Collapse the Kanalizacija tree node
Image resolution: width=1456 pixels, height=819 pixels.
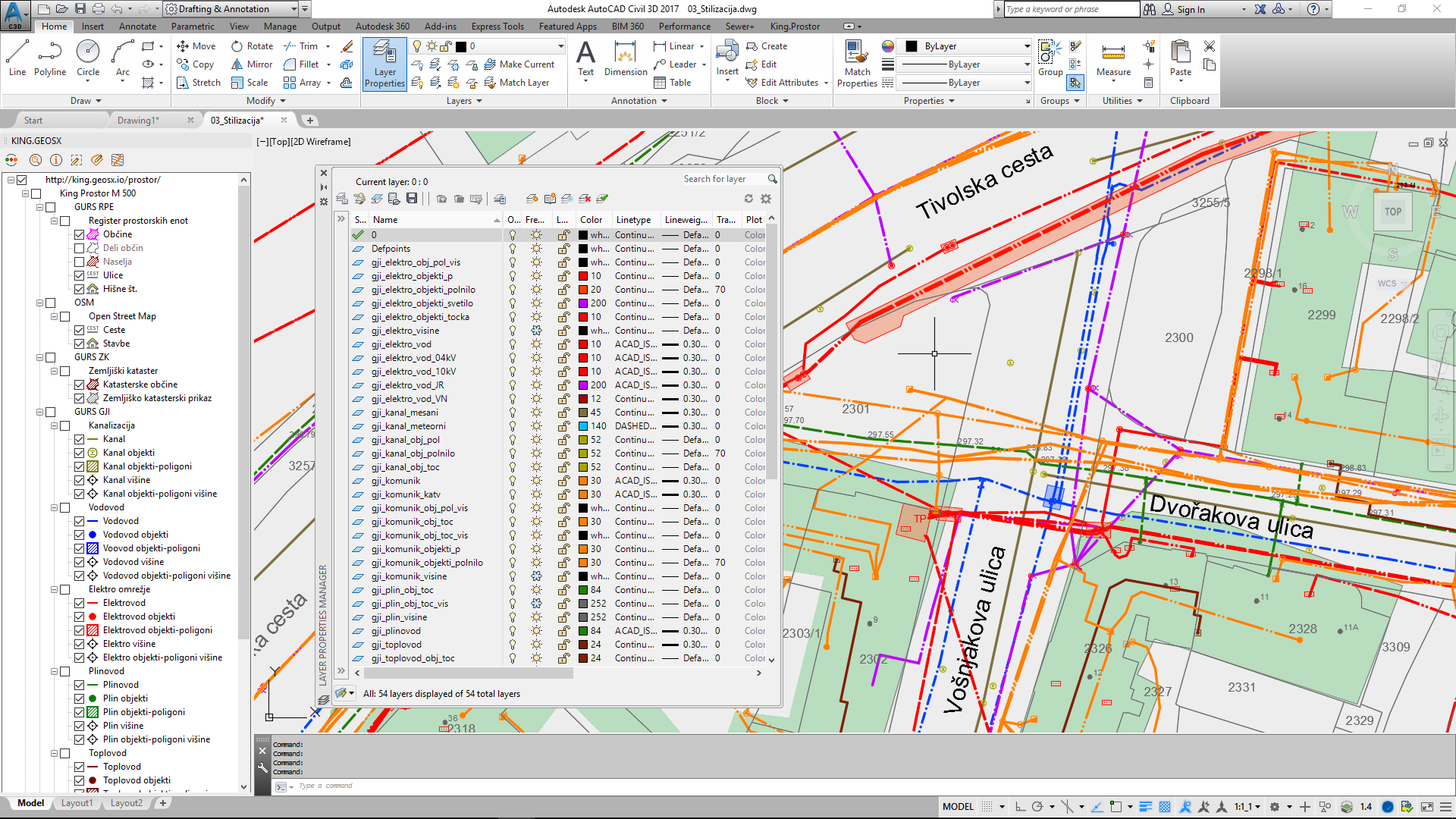tap(55, 425)
